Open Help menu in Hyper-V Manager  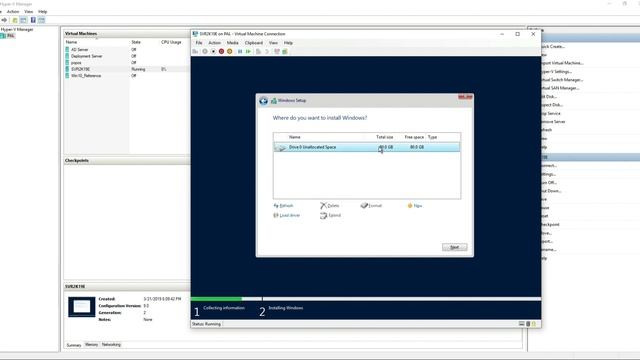[42, 12]
